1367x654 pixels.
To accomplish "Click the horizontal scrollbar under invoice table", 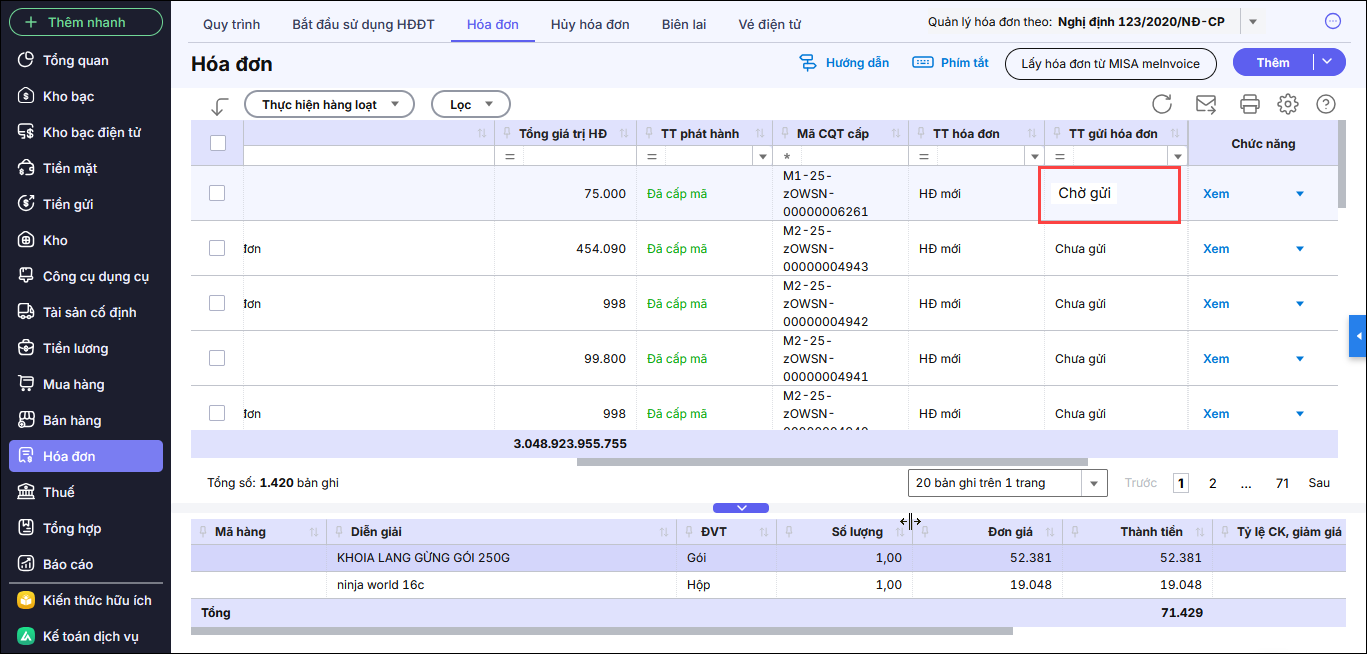I will (831, 462).
